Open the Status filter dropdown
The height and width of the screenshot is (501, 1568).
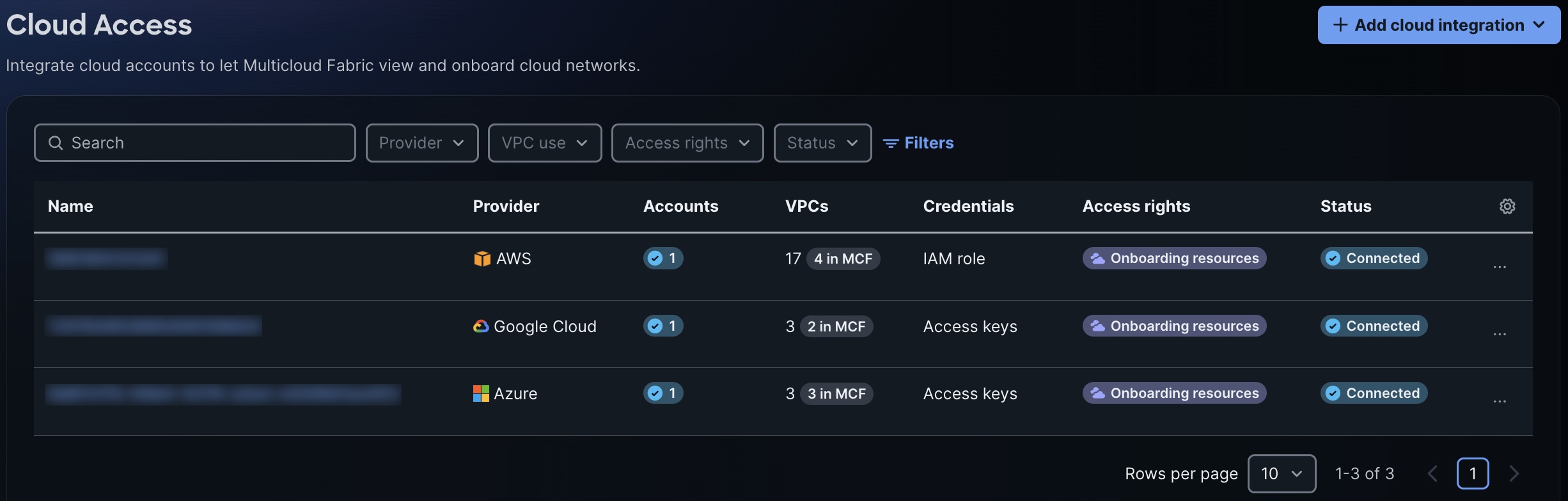tap(822, 143)
